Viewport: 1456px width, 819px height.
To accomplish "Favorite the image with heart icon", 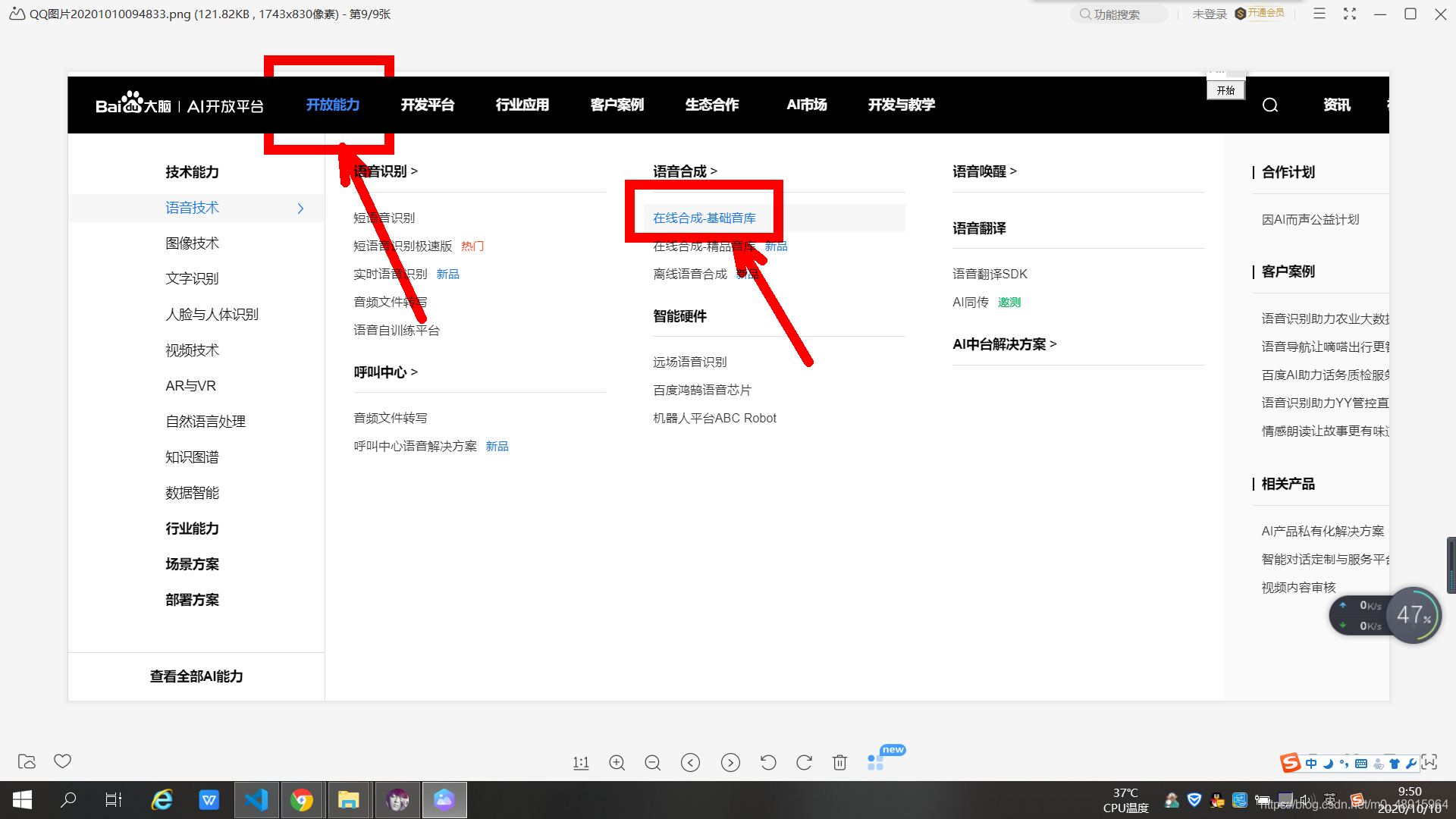I will 62,761.
